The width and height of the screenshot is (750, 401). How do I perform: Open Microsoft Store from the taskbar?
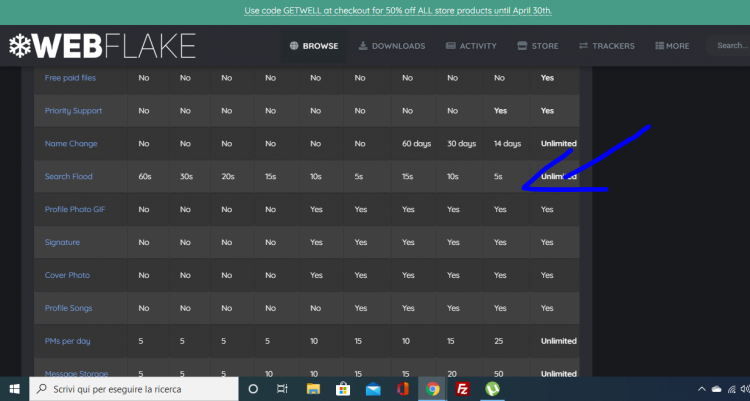pos(343,388)
